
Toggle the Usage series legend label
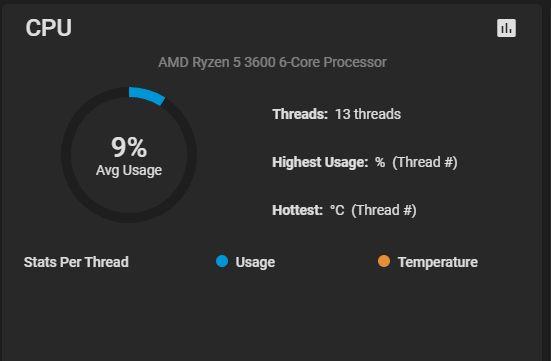click(x=255, y=262)
